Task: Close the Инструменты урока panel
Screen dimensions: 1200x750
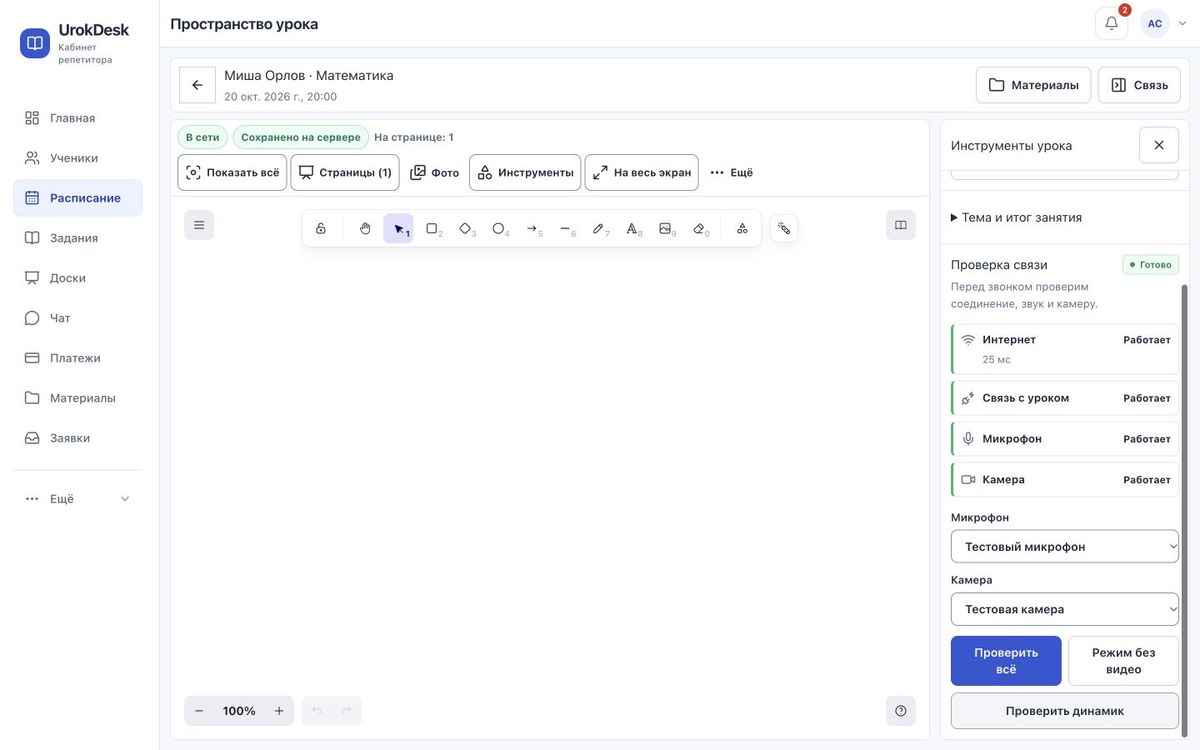Action: (1159, 145)
